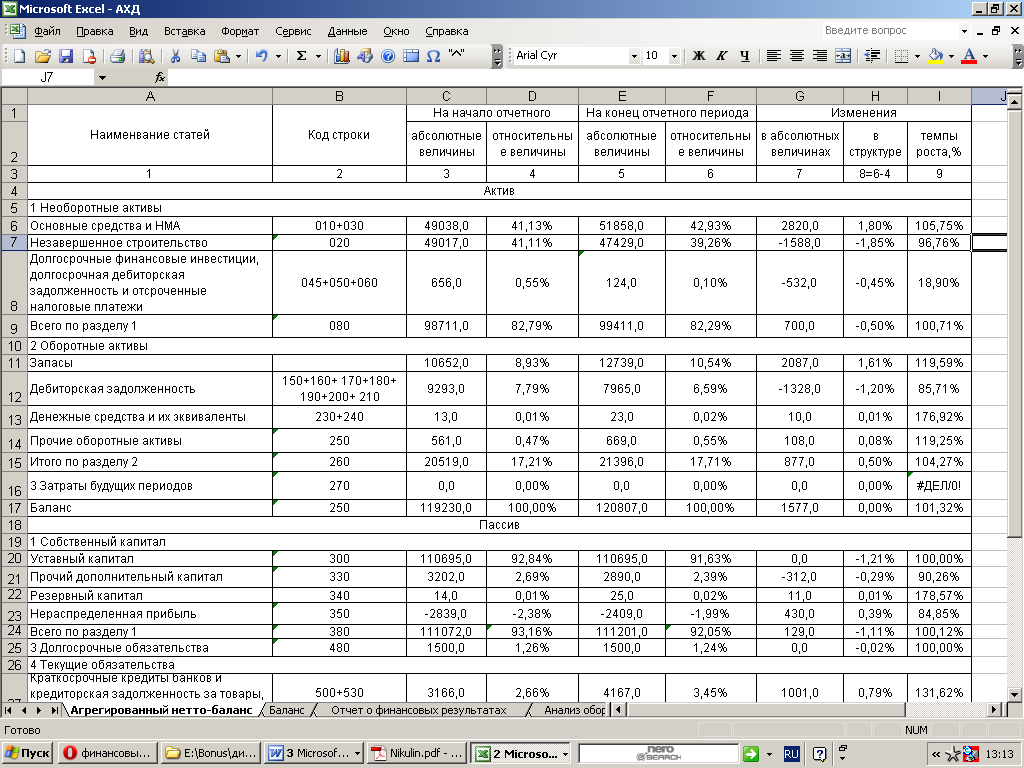
Task: Align text left
Action: [x=773, y=56]
